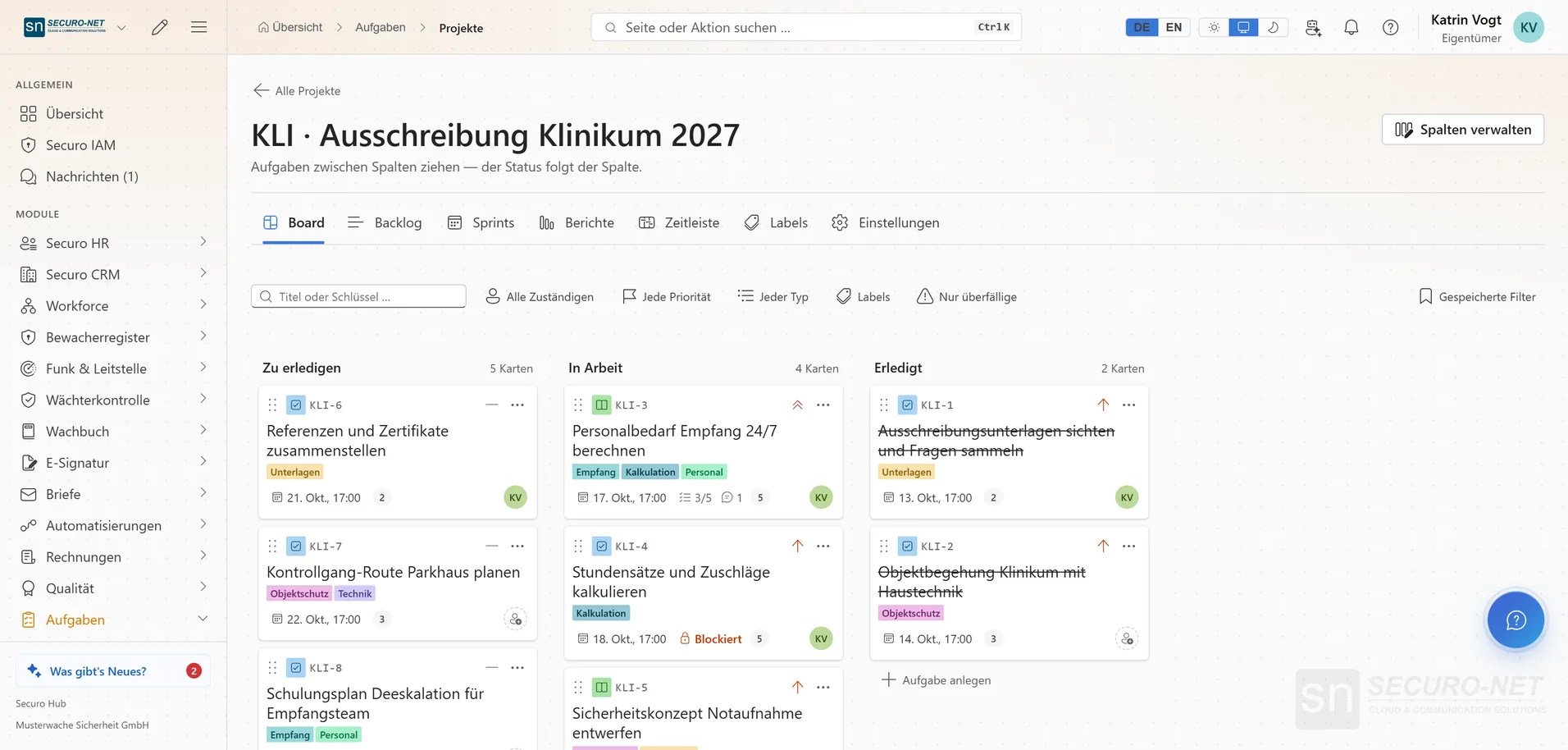Open more options on card KLI-3
Image resolution: width=1568 pixels, height=750 pixels.
[823, 405]
